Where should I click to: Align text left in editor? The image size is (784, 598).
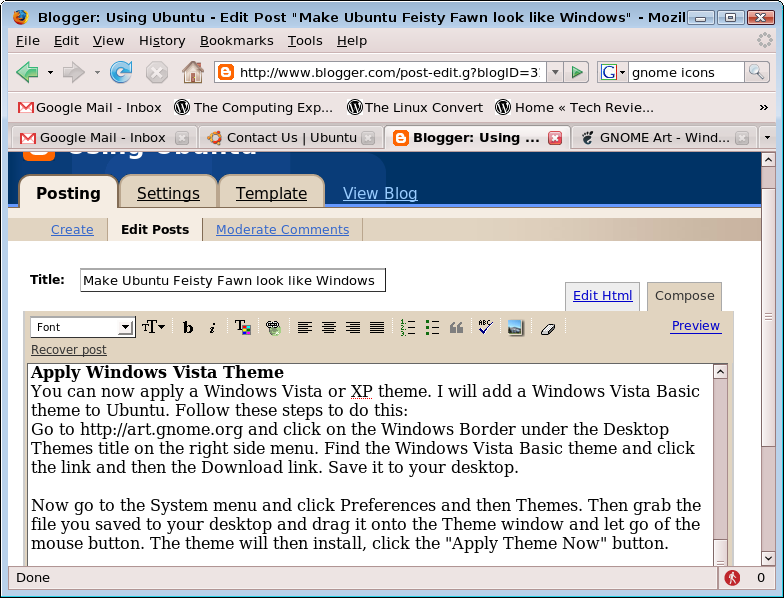coord(304,328)
